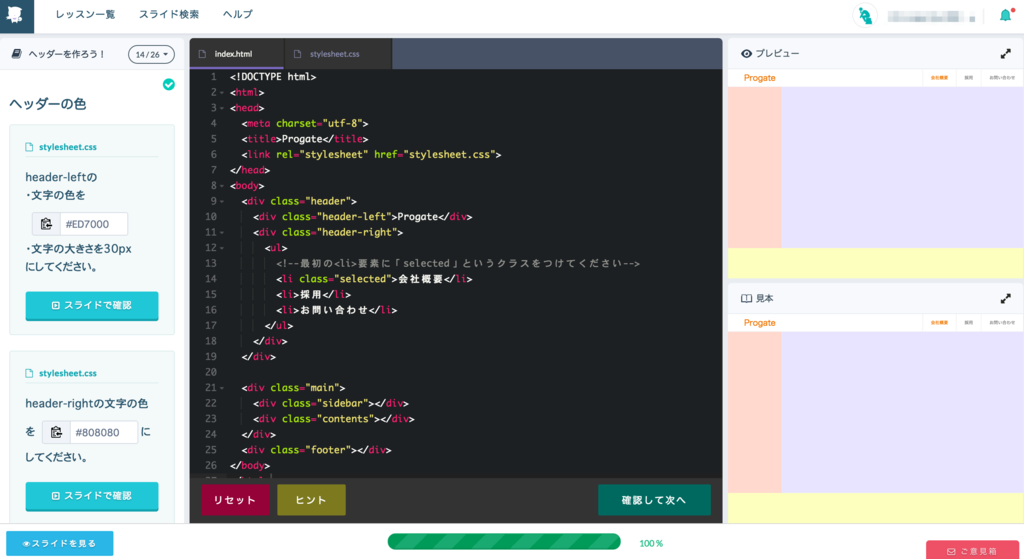Screen dimensions: 1024x559
Task: Click file icon of first stylesheet.css card
Action: click(29, 147)
